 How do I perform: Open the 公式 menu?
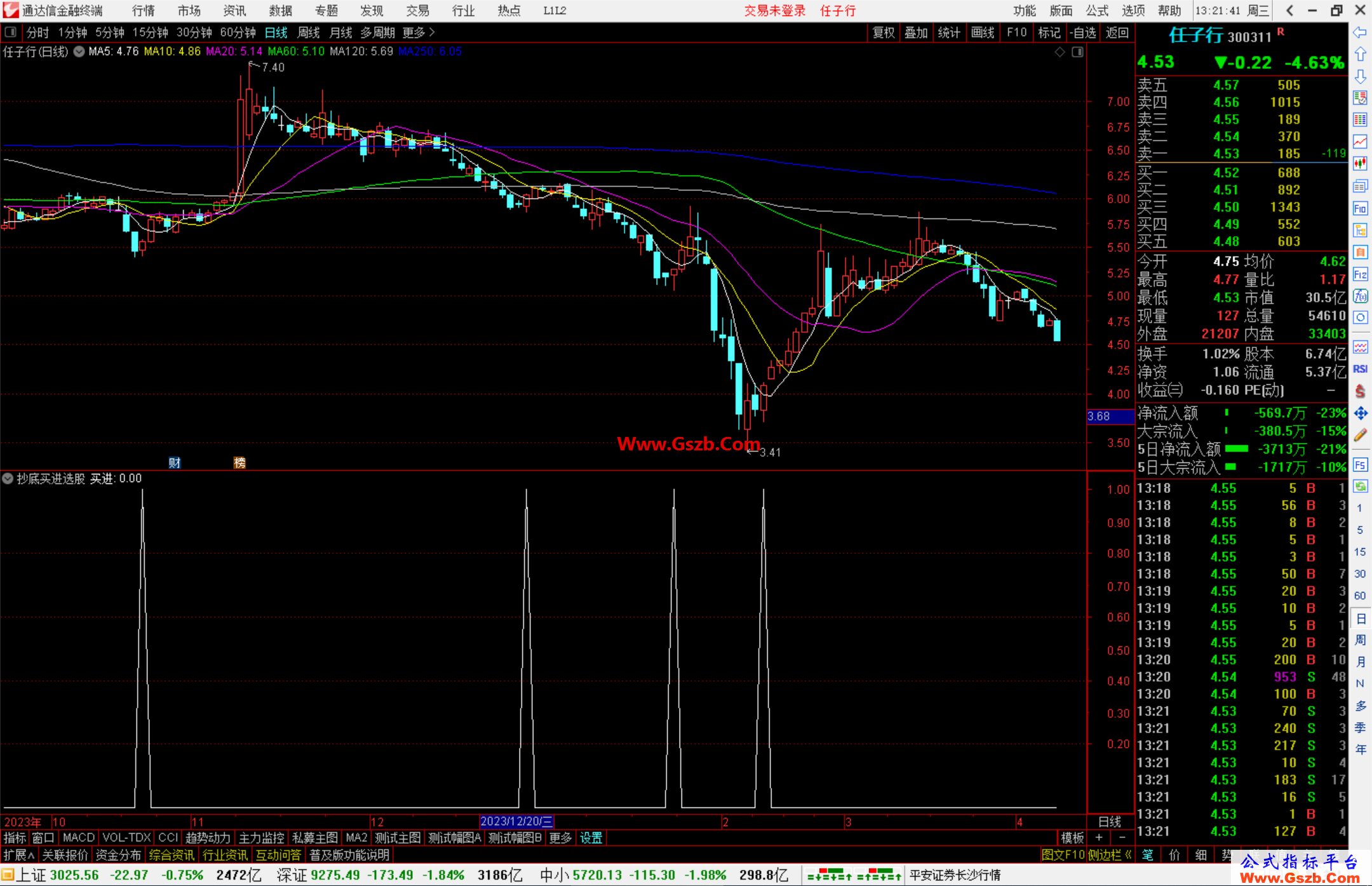[1097, 10]
